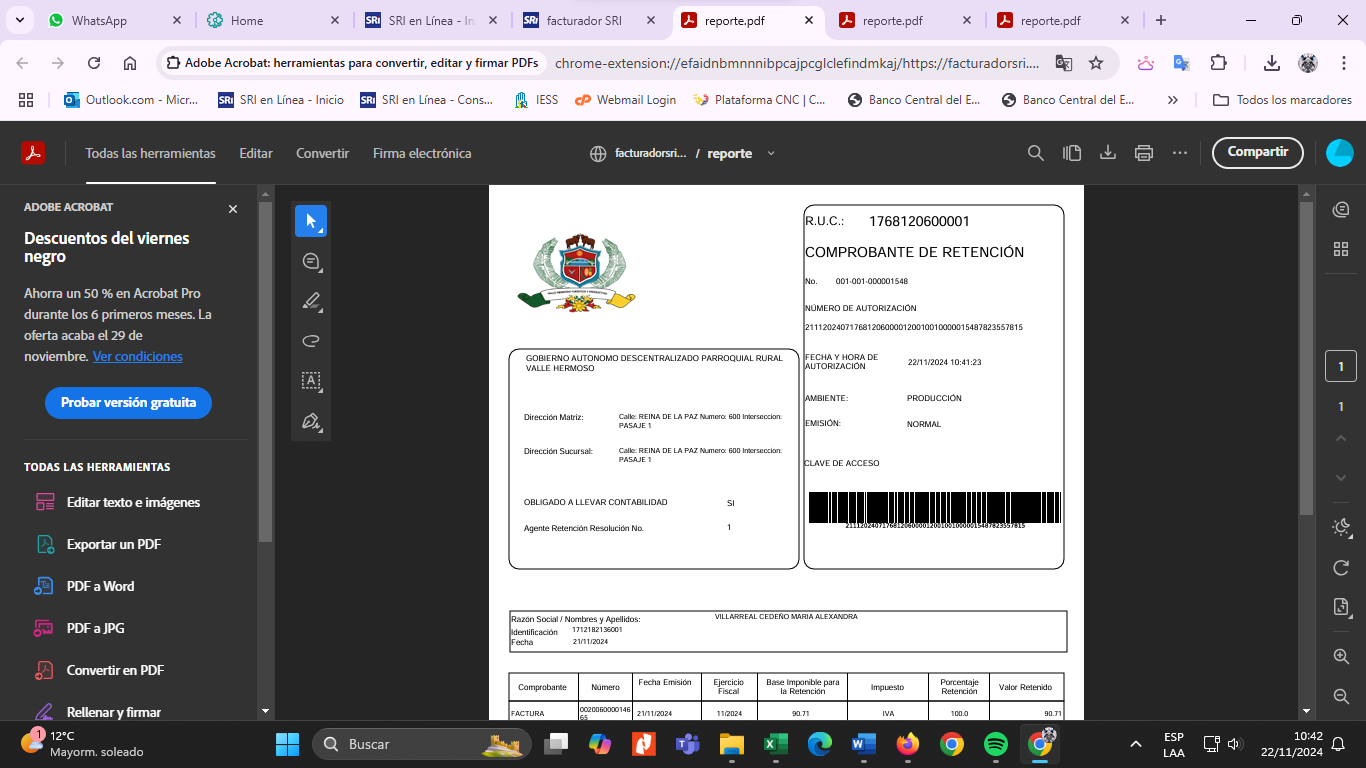Click the search magnifier in Acrobat header
This screenshot has height=768, width=1366.
[1036, 153]
